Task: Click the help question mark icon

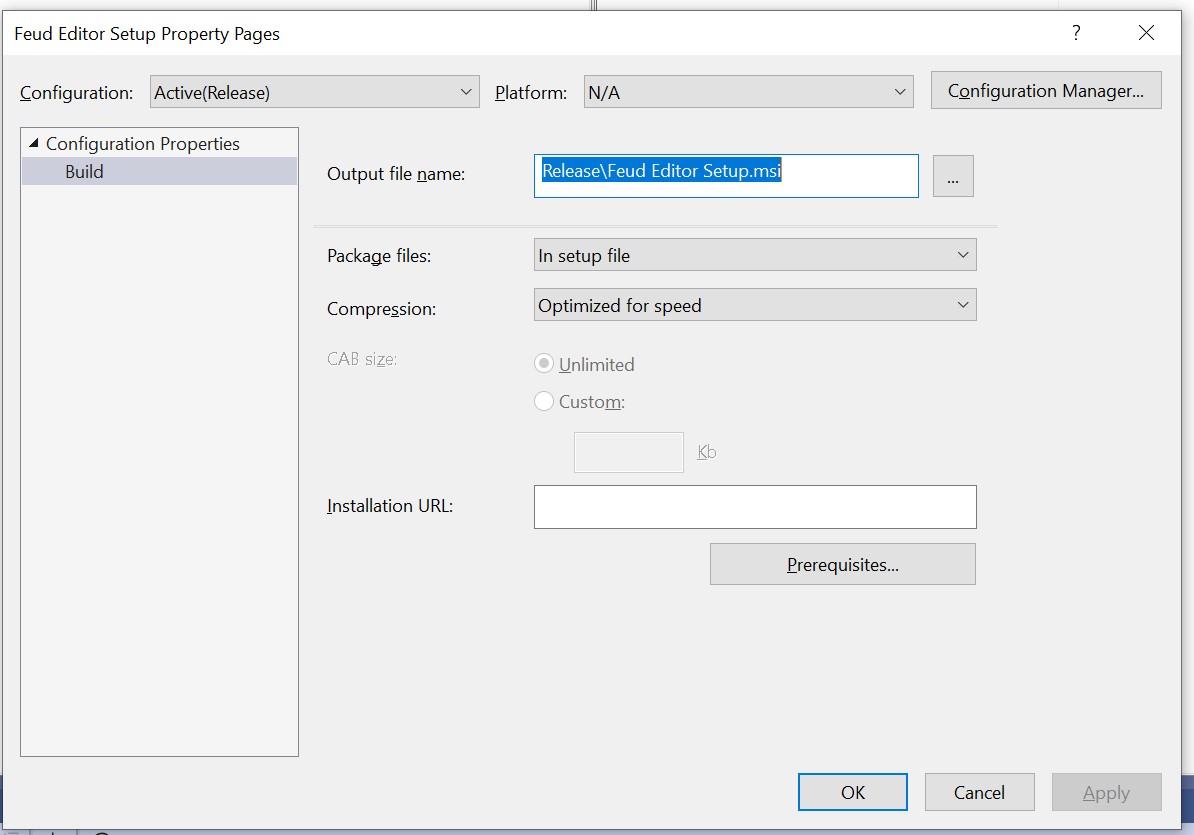Action: pyautogui.click(x=1075, y=33)
